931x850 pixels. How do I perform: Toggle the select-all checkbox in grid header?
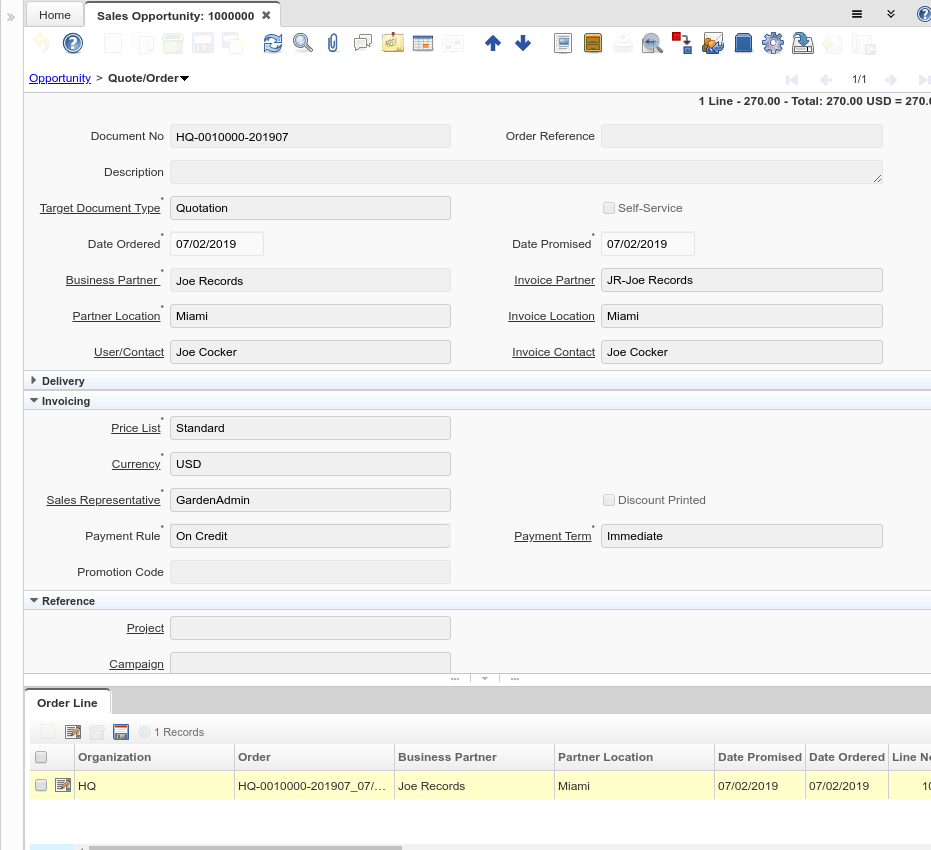41,758
